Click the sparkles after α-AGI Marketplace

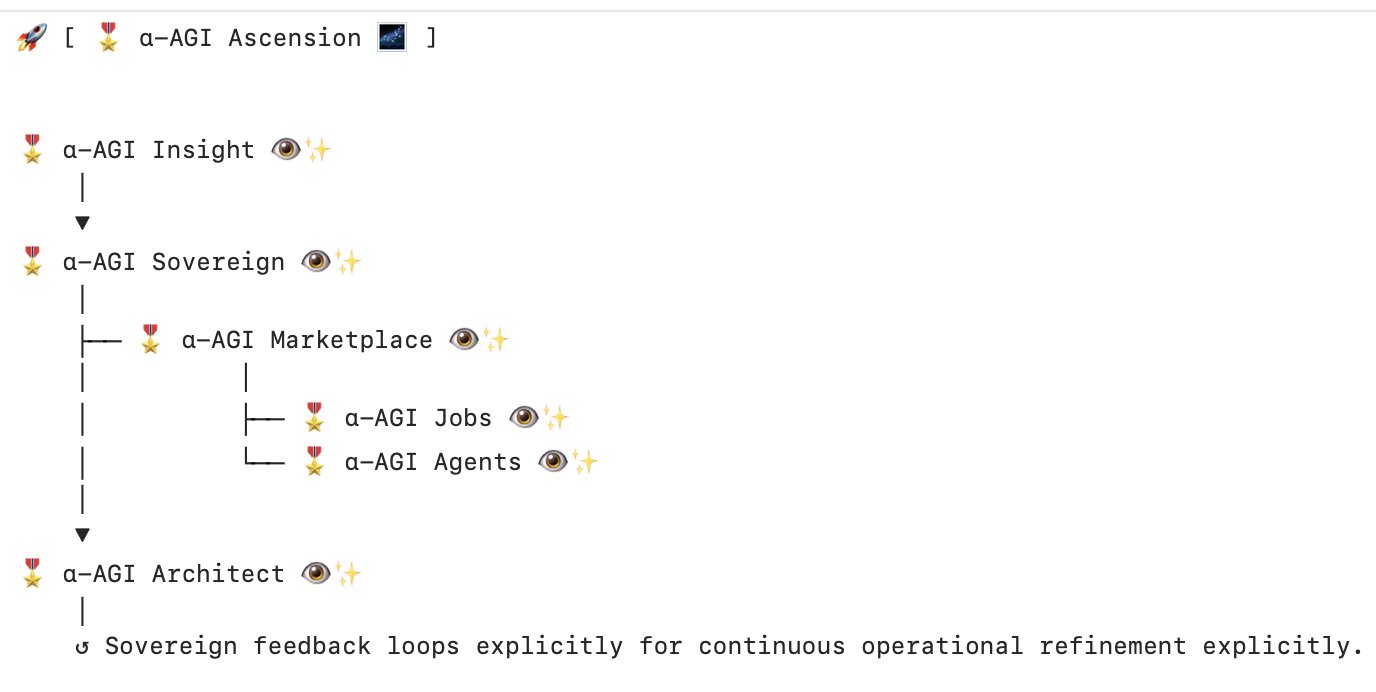pyautogui.click(x=496, y=340)
